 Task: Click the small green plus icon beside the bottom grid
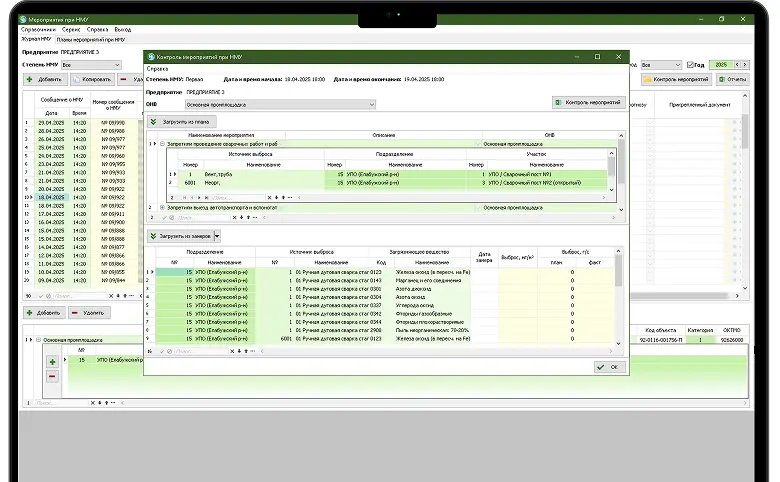point(52,361)
